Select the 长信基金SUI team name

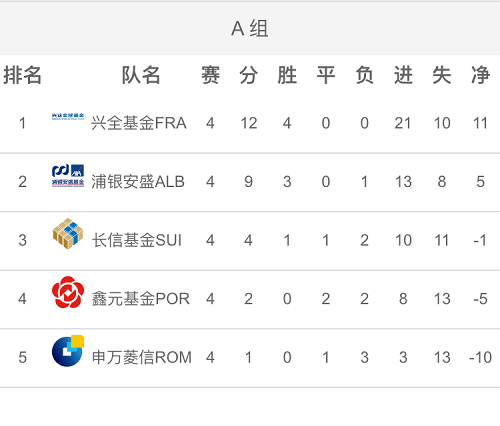click(x=137, y=240)
